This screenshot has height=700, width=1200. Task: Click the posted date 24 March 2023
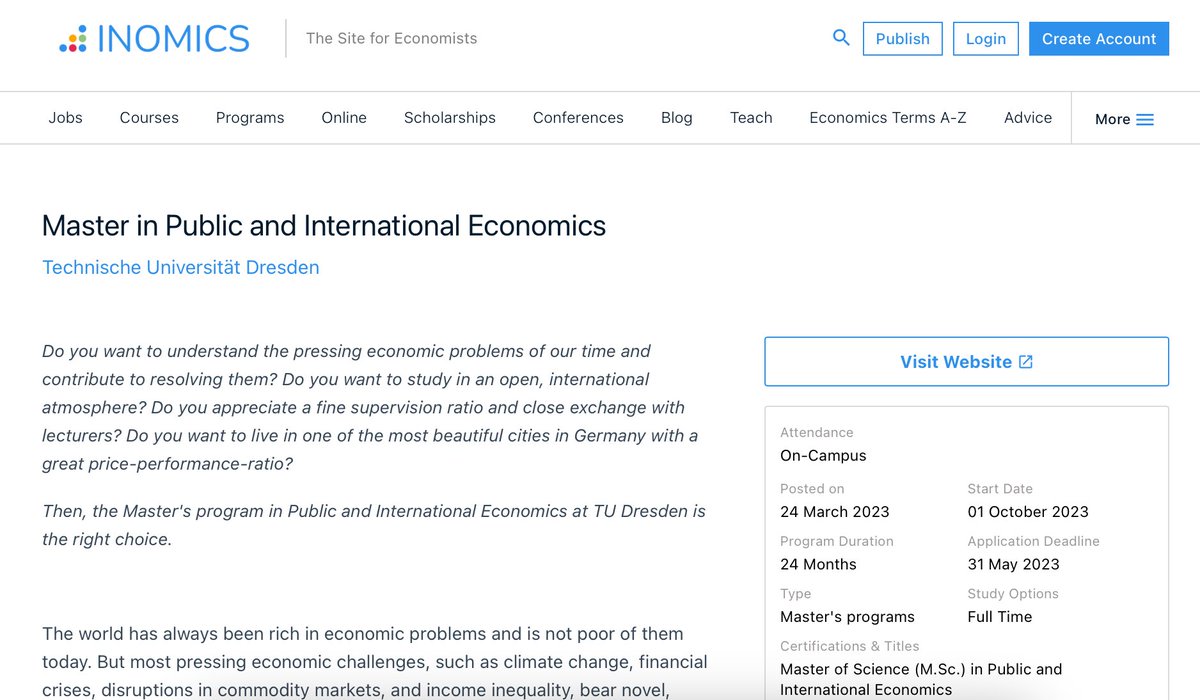[x=834, y=512]
